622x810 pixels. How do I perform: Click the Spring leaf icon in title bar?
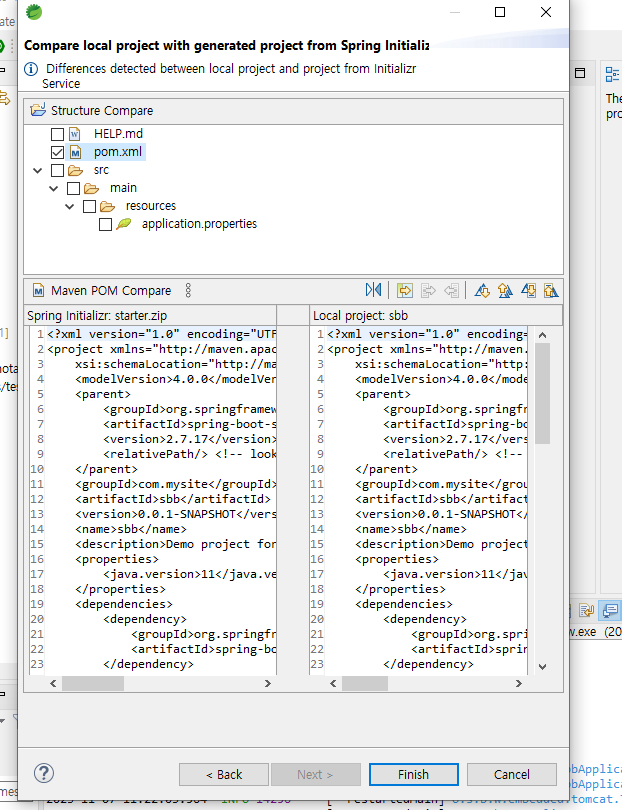(34, 11)
